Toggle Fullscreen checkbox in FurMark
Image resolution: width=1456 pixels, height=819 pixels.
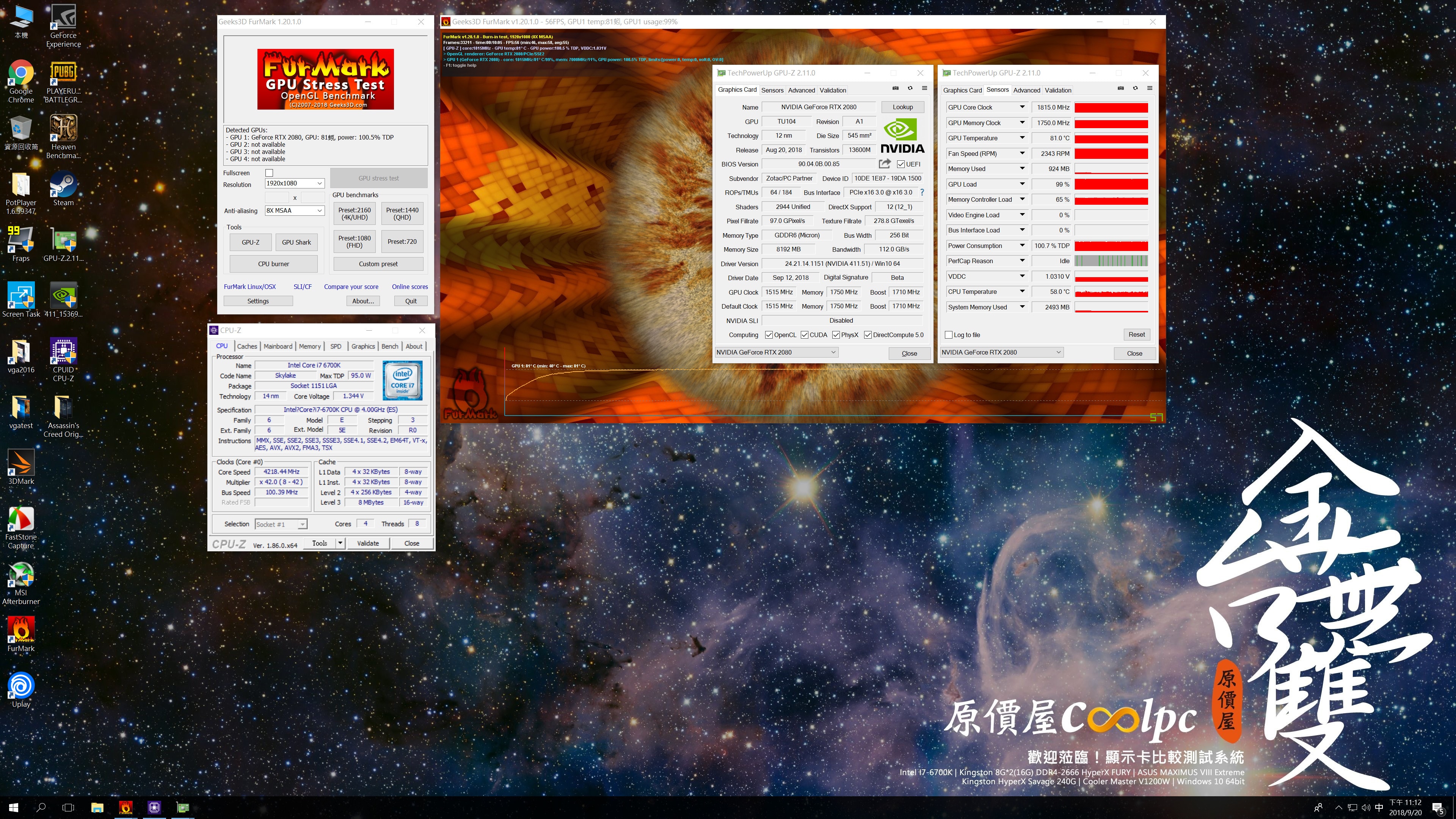tap(269, 173)
